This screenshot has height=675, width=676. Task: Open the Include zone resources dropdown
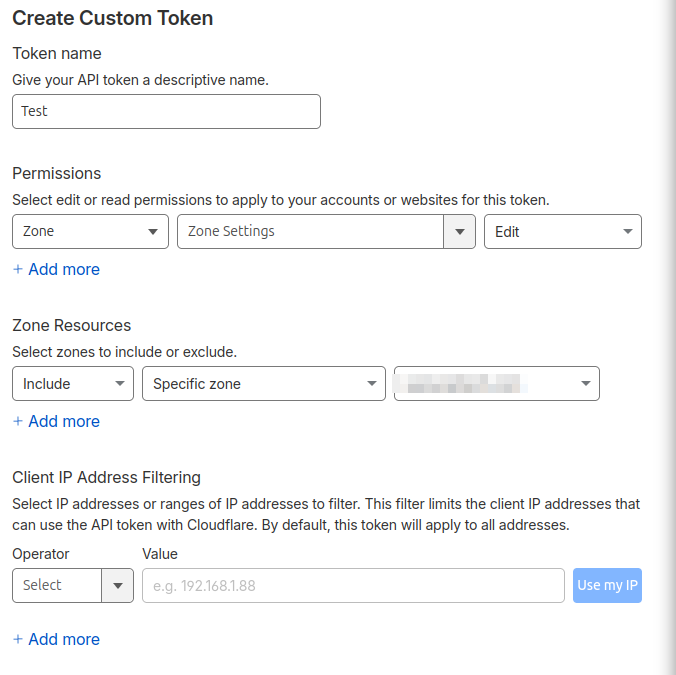point(73,384)
